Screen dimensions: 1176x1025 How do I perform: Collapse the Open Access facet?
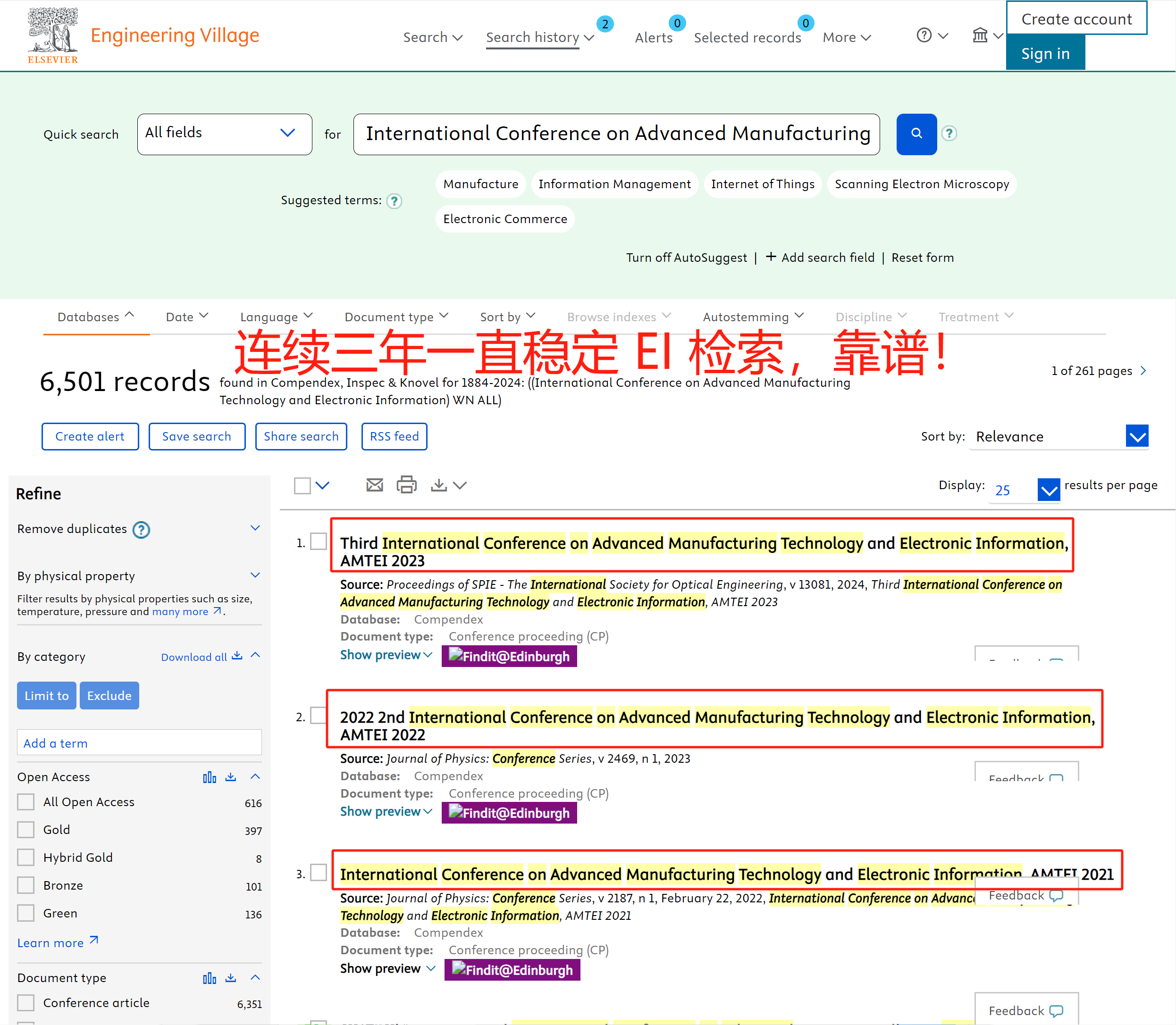coord(255,777)
